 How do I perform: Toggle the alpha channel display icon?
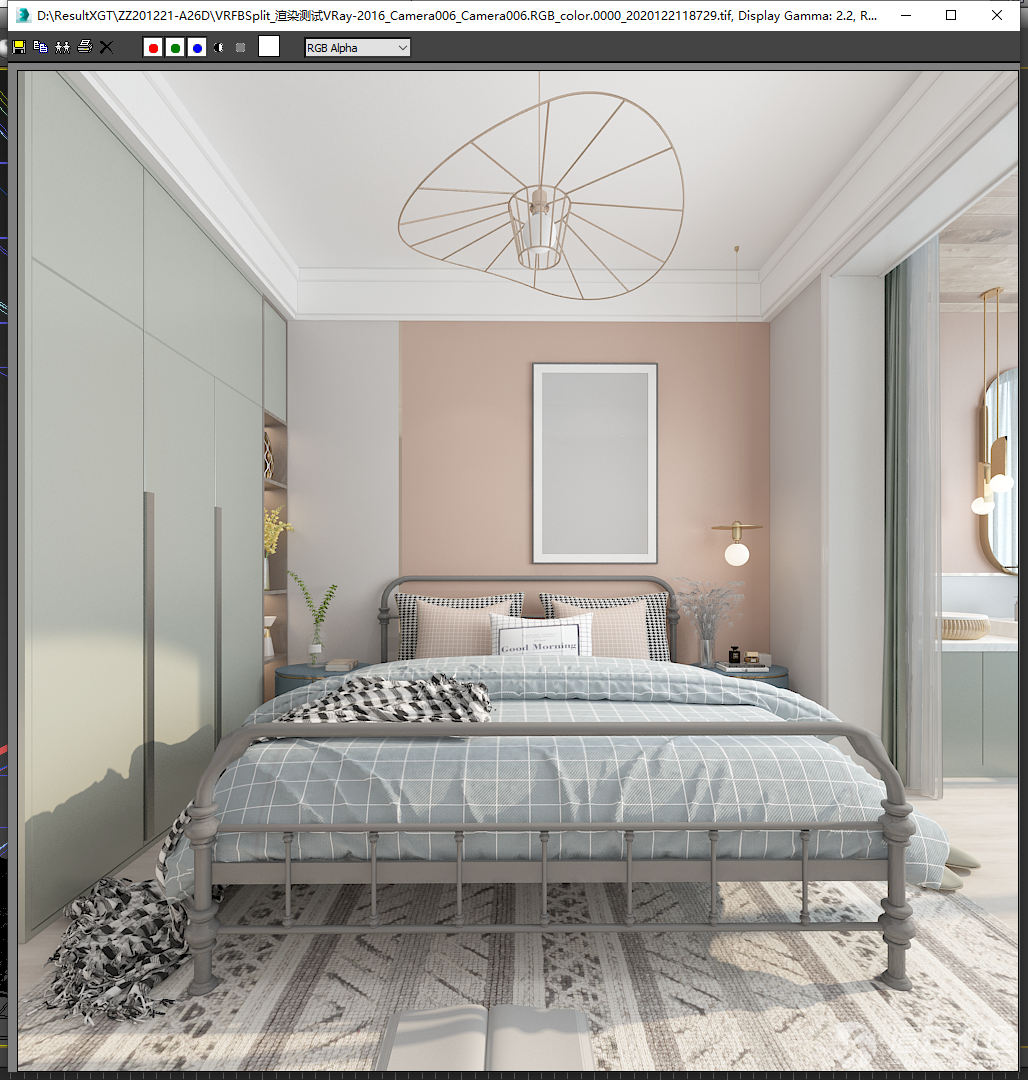coord(219,47)
